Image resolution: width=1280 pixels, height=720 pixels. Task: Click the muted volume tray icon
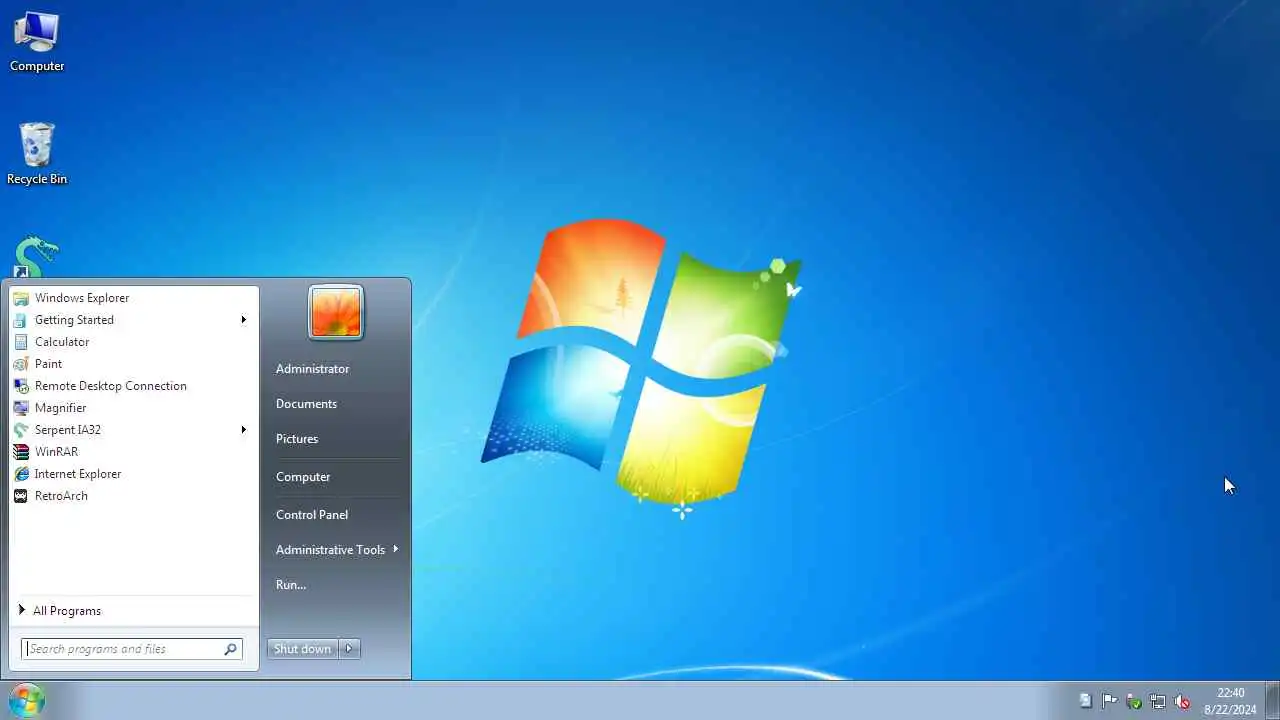[1182, 701]
